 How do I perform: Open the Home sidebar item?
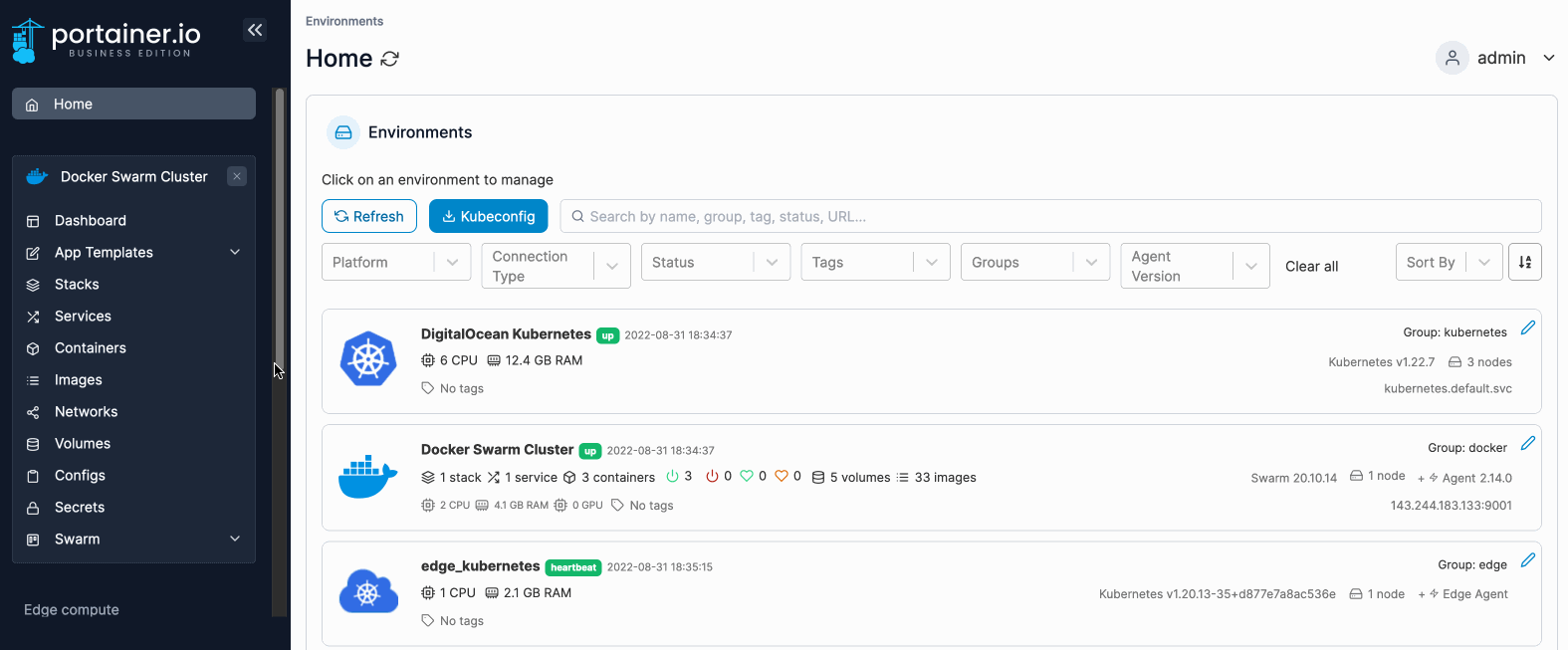[133, 104]
